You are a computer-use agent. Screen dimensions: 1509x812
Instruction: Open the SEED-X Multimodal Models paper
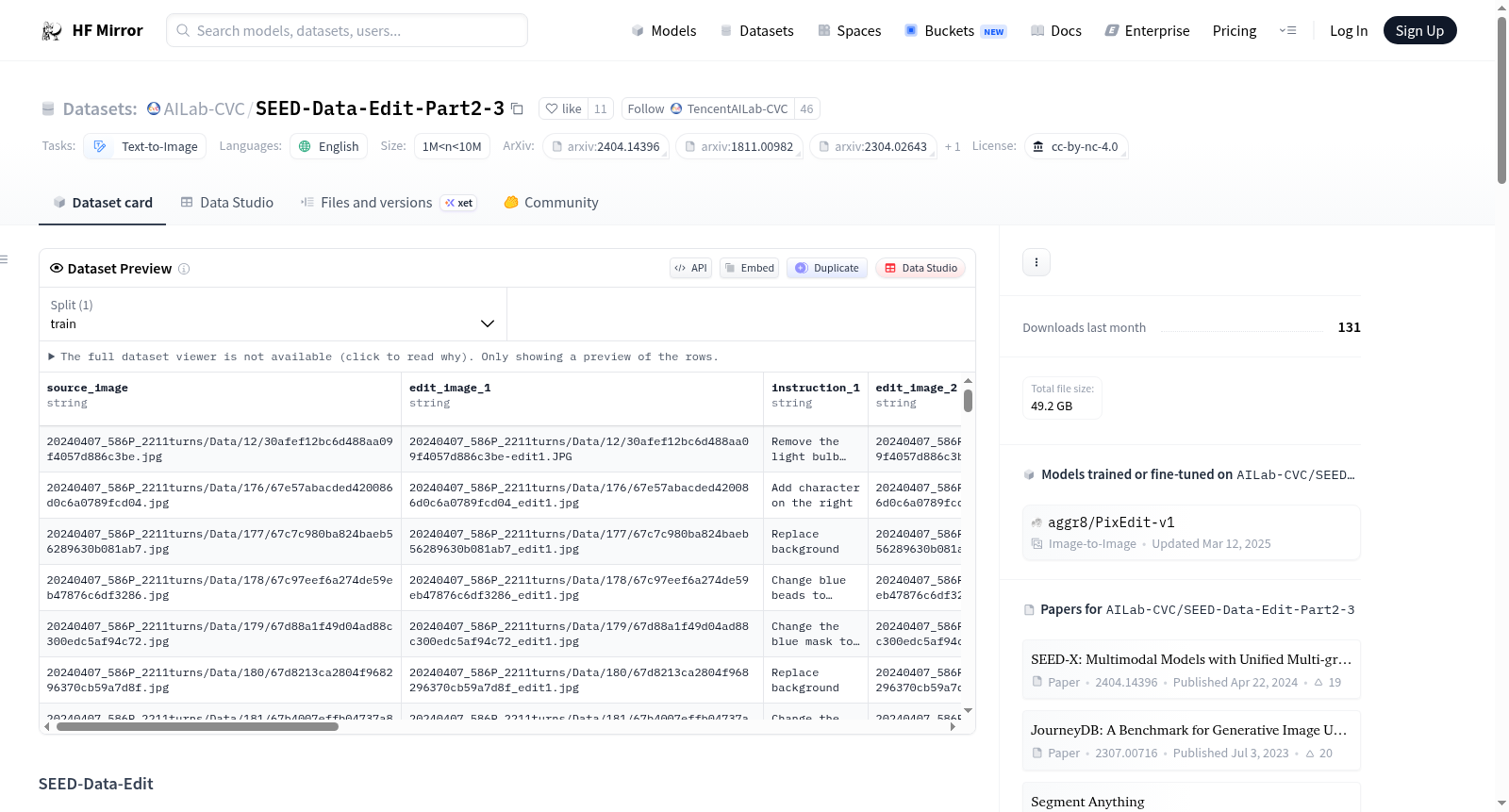point(1191,670)
